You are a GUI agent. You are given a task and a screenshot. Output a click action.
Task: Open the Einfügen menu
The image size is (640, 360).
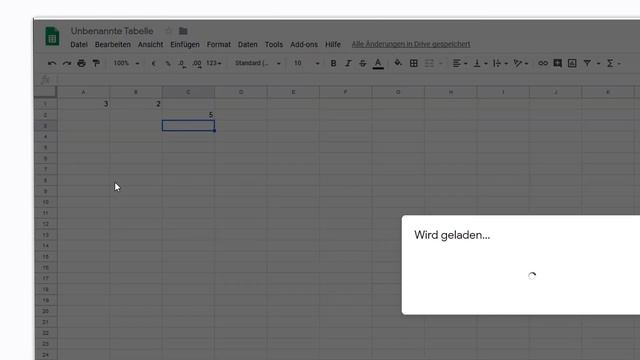tap(185, 44)
